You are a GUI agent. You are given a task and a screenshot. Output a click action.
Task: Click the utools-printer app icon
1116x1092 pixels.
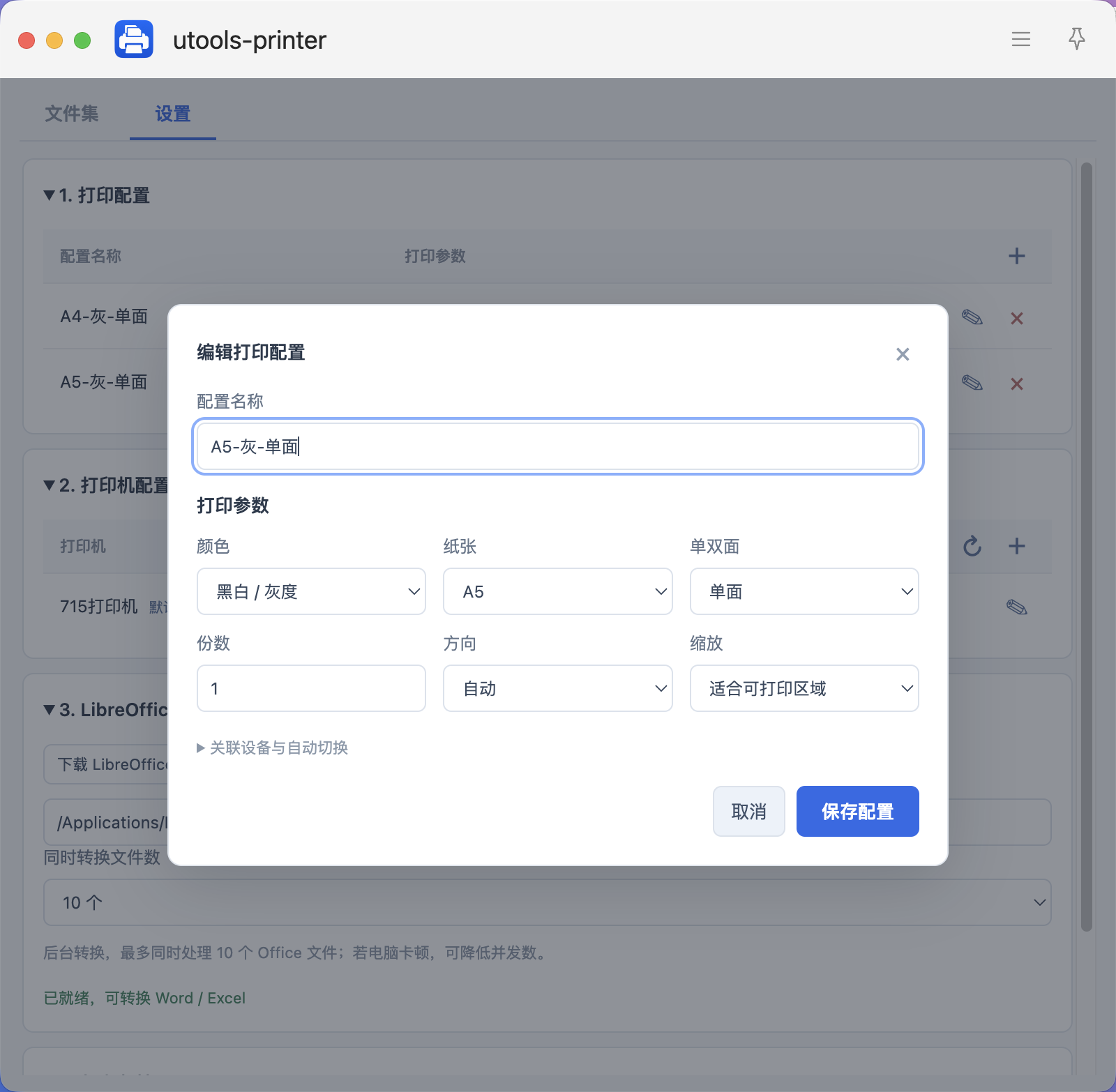click(x=134, y=39)
